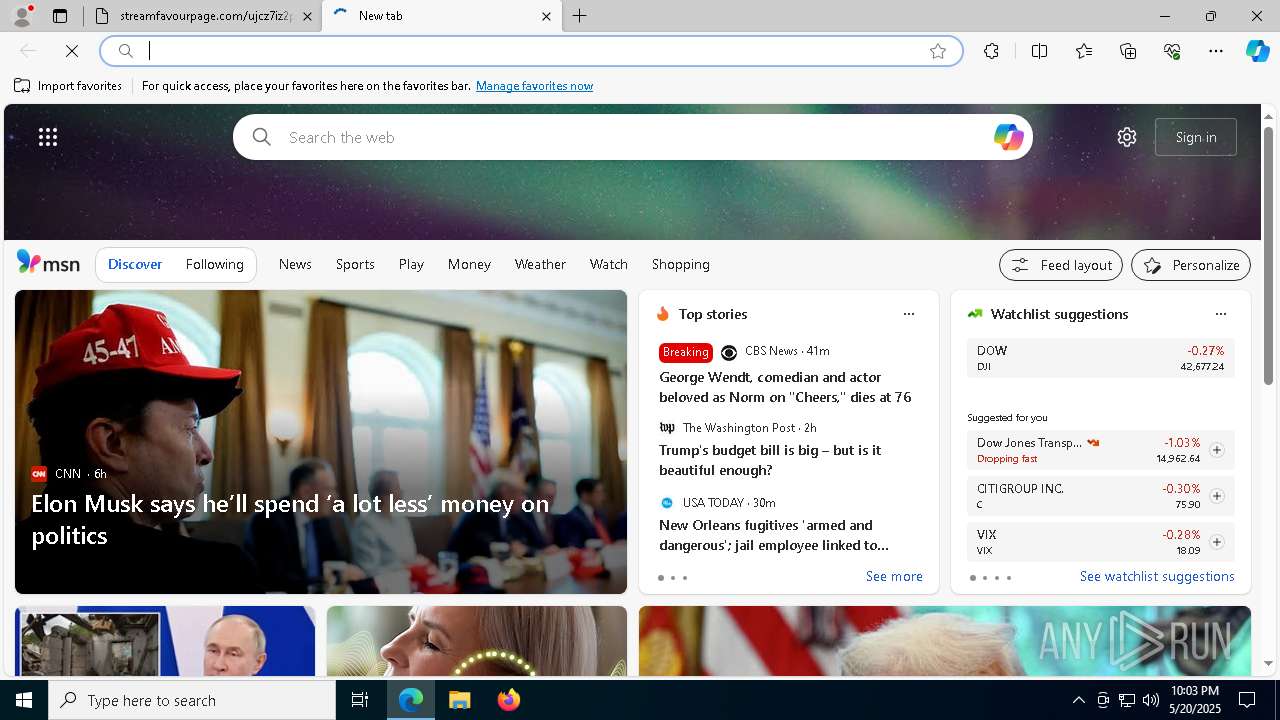This screenshot has width=1280, height=720.
Task: Open Manage favorites now link
Action: tap(534, 86)
